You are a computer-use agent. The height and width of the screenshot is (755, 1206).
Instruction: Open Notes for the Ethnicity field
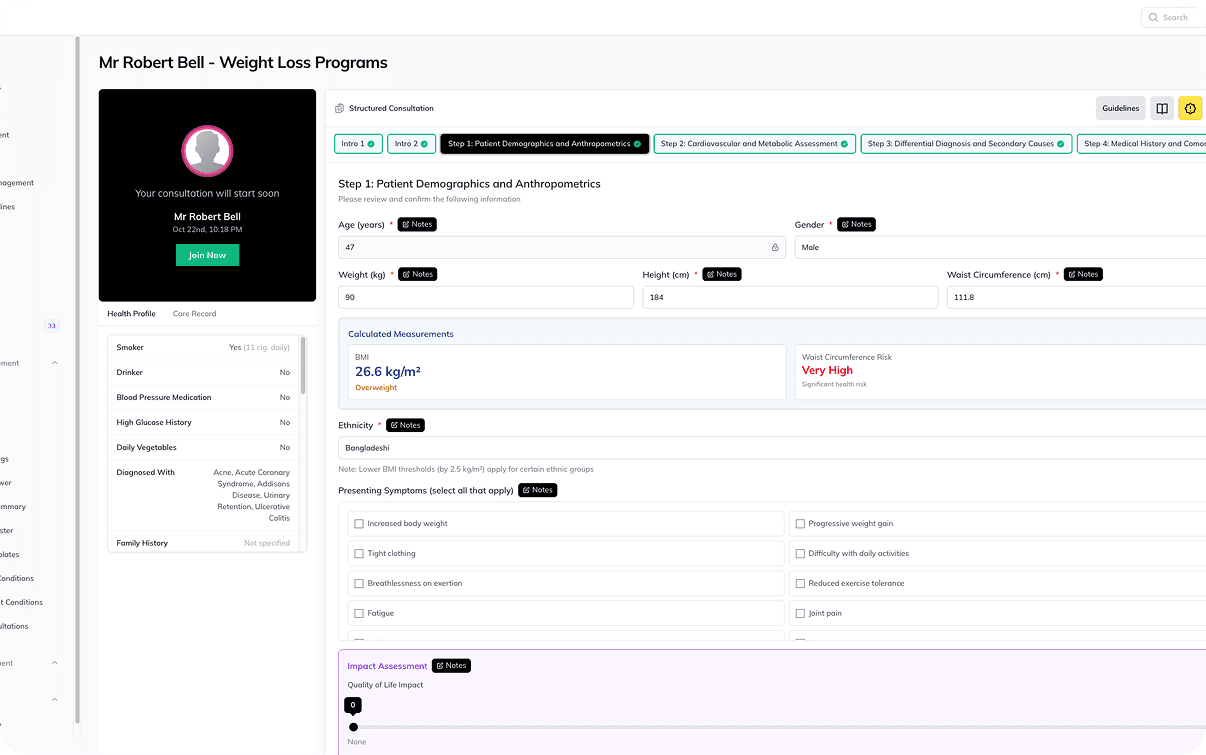pyautogui.click(x=405, y=425)
